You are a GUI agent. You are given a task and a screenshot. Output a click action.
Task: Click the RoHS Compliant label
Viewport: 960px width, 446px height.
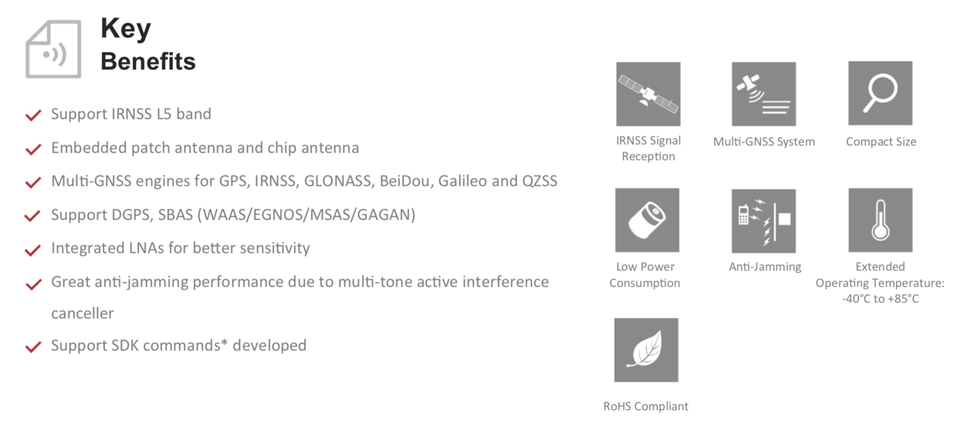pos(646,406)
